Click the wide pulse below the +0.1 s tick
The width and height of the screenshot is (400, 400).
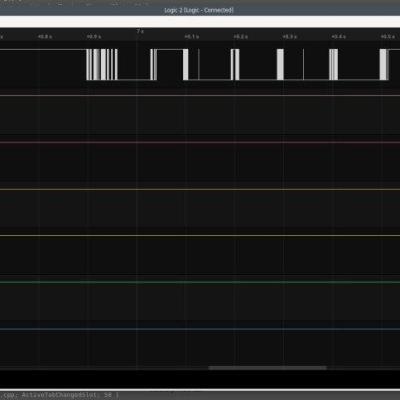186,65
